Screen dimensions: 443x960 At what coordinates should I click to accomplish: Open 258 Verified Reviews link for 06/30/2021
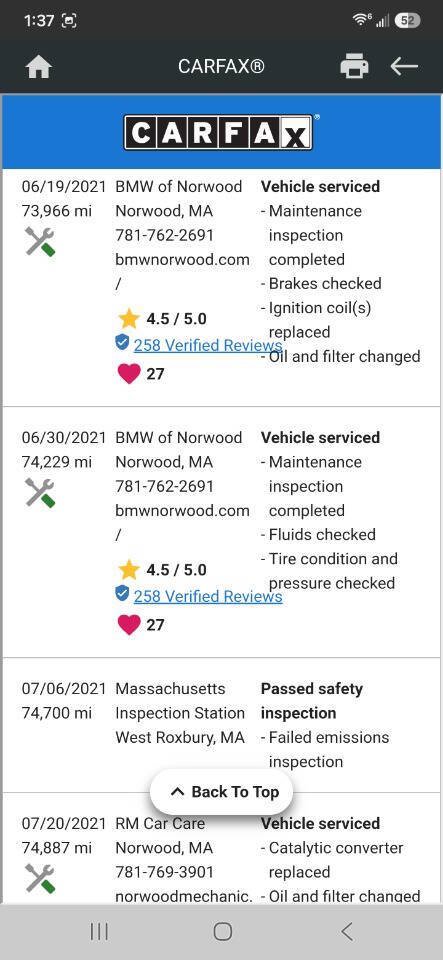(208, 596)
